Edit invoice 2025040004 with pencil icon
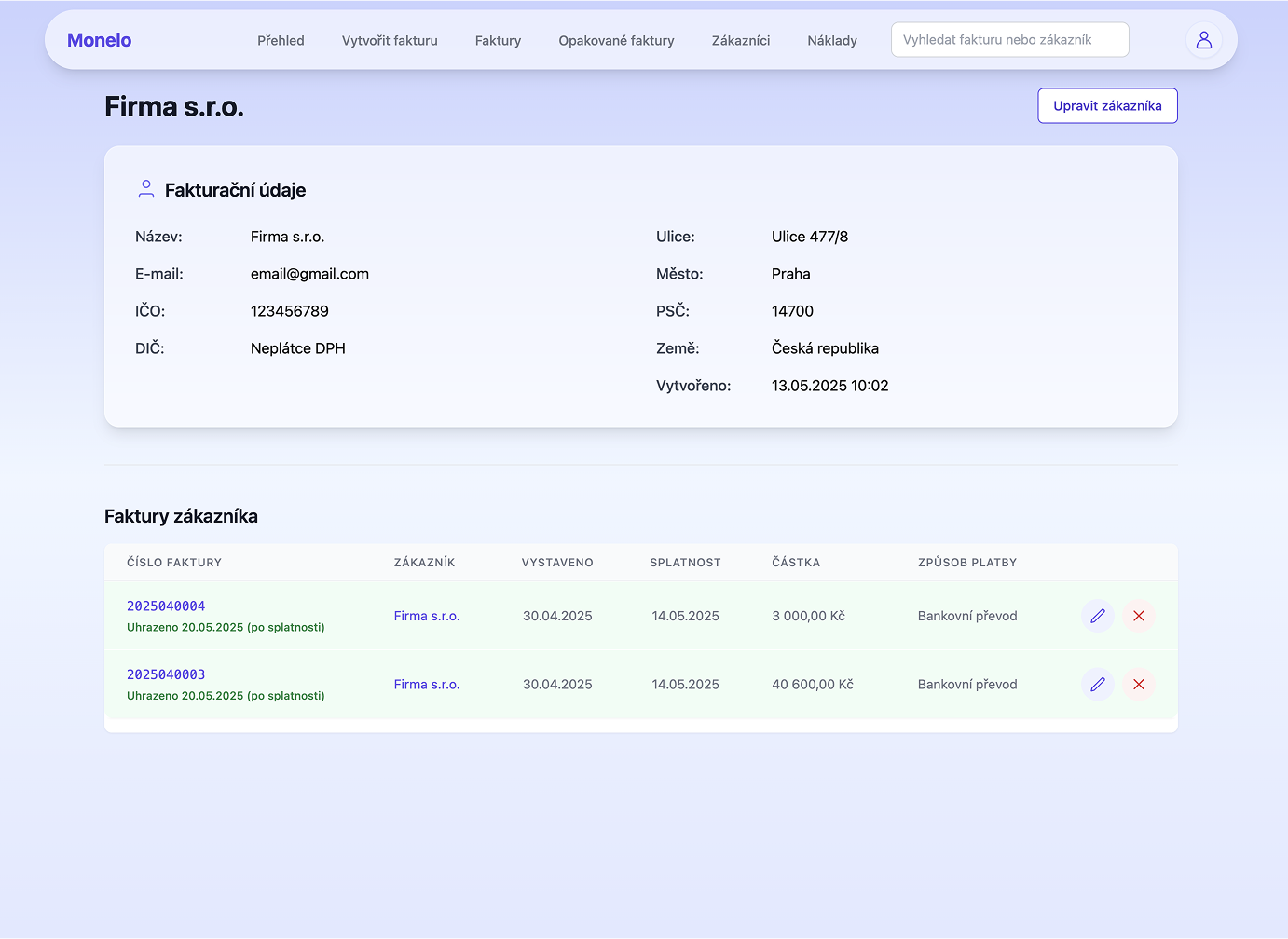This screenshot has width=1288, height=939. tap(1098, 616)
